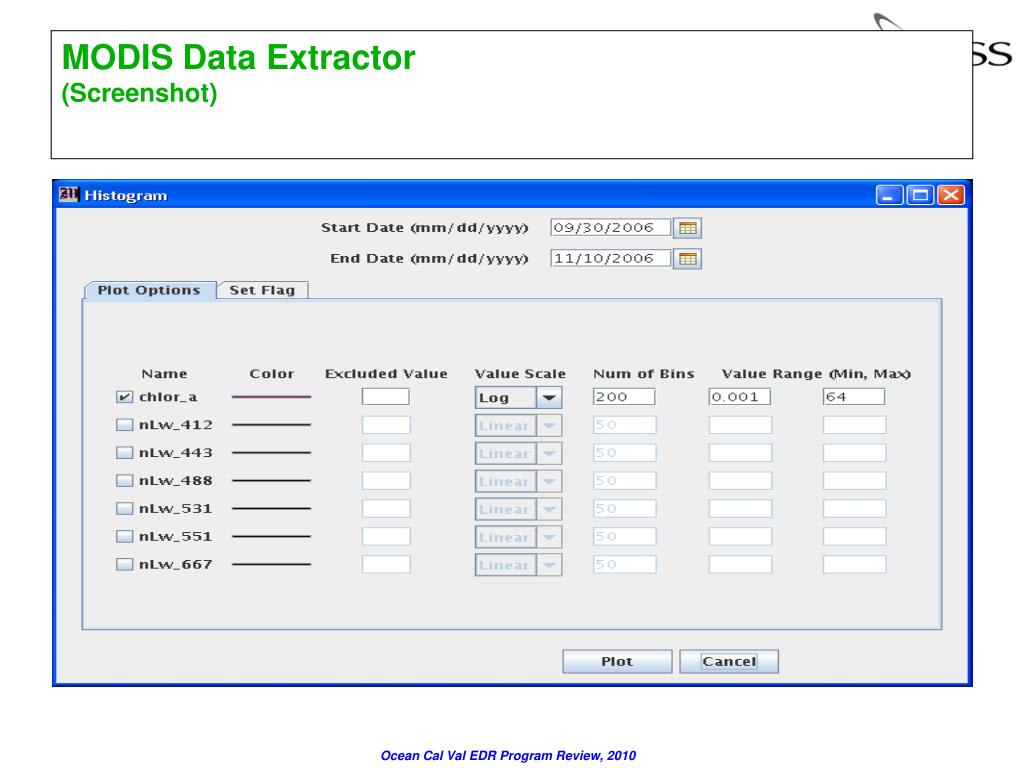
Task: Click the Plot button
Action: [x=617, y=662]
